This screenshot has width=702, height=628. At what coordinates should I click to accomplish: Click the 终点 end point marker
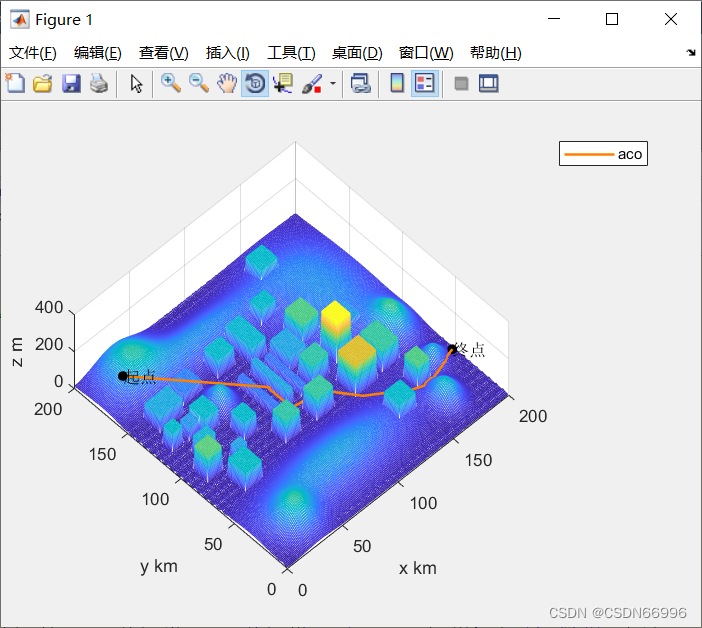pyautogui.click(x=452, y=349)
